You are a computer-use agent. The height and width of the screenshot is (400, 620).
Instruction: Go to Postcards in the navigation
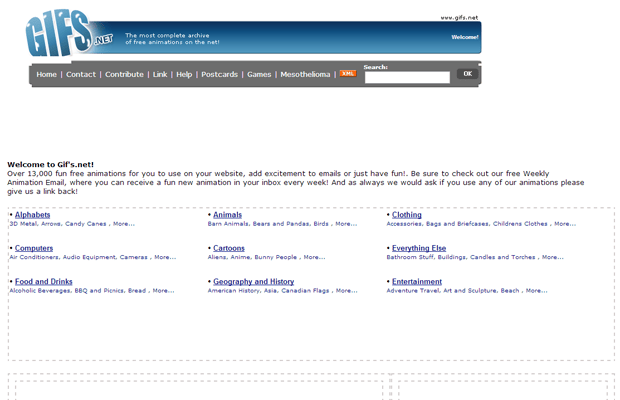click(219, 74)
